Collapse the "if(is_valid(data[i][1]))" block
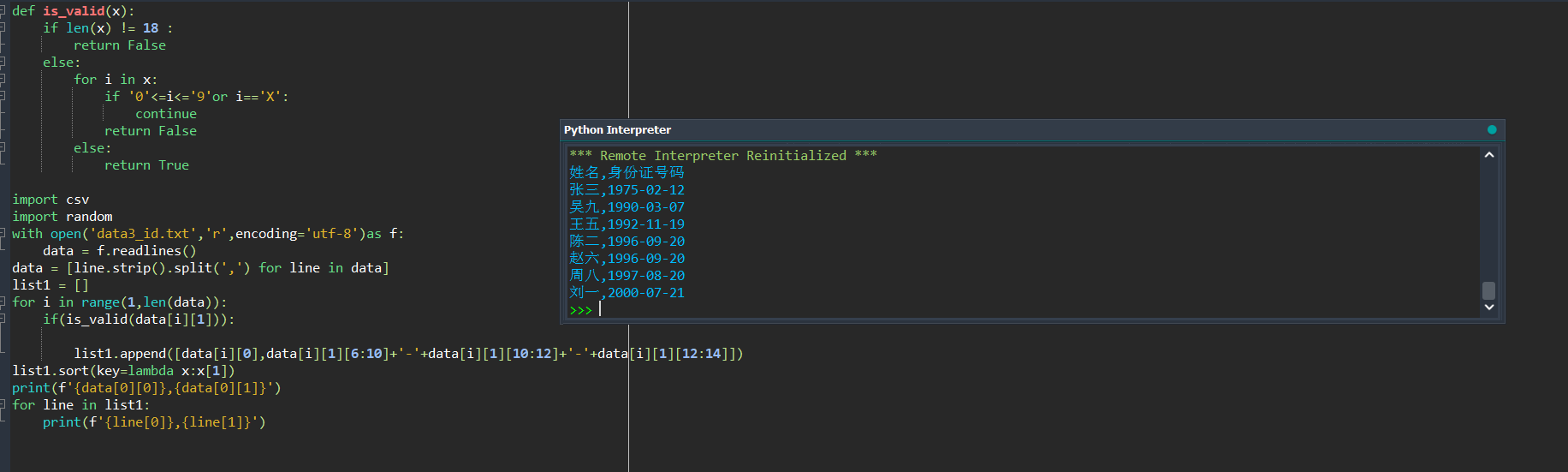 pyautogui.click(x=3, y=320)
